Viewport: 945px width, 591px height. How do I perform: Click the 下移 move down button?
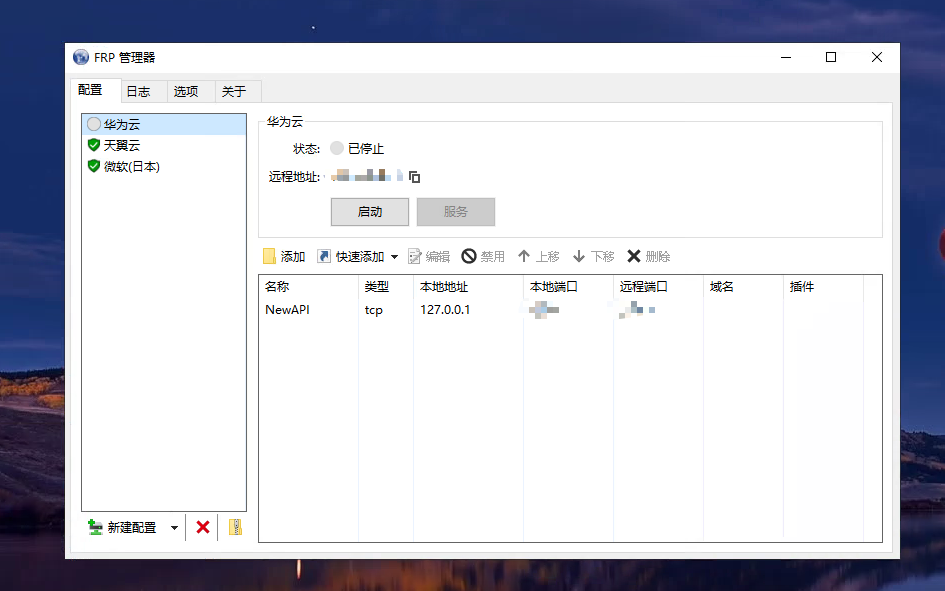pyautogui.click(x=594, y=257)
